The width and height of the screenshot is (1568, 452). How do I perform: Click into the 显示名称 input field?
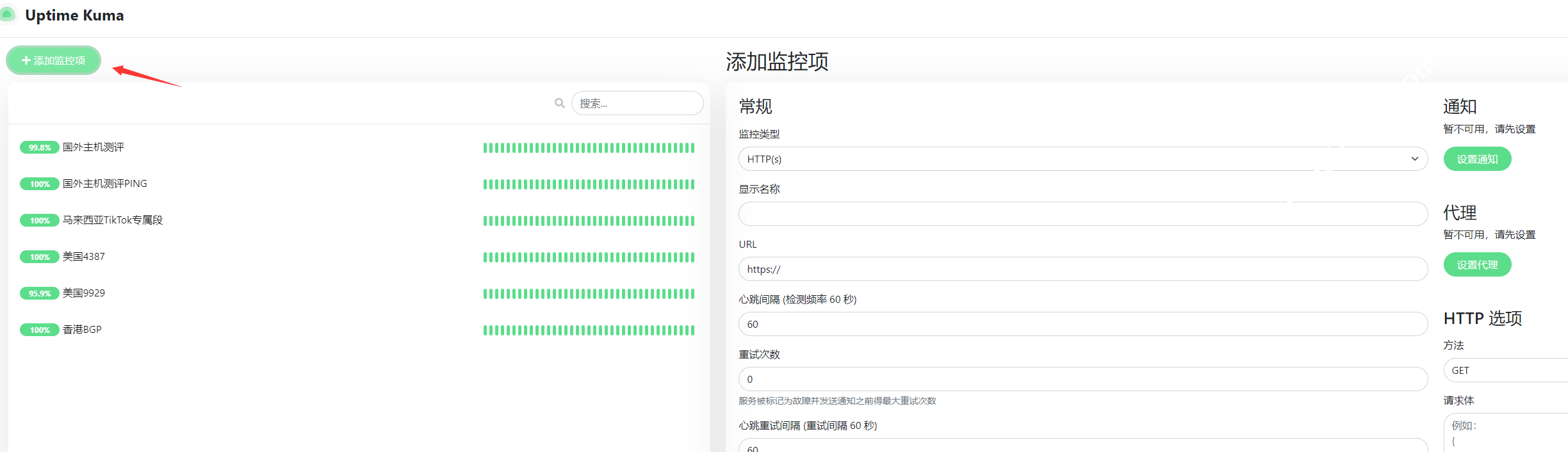[x=1082, y=214]
